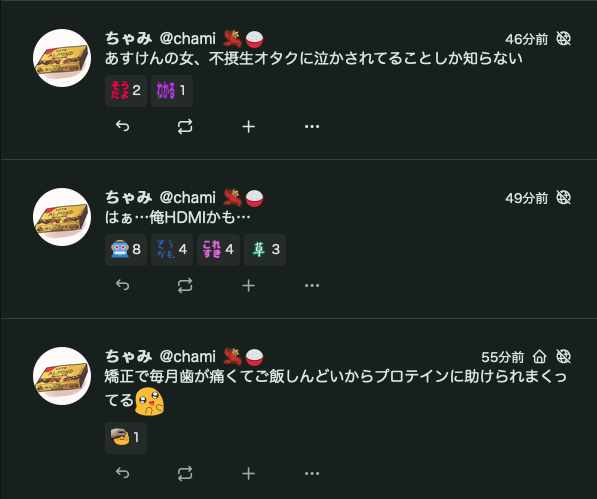Reply to the HDMI post
This screenshot has height=499, width=597.
coord(123,285)
